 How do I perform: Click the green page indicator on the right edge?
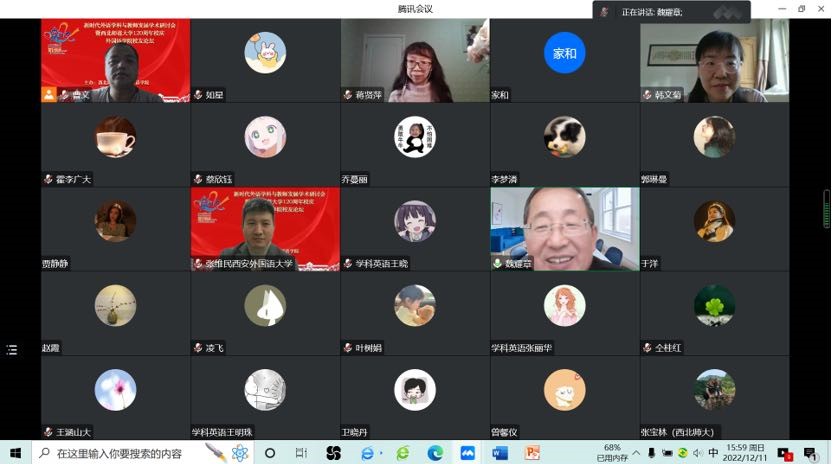pyautogui.click(x=827, y=209)
